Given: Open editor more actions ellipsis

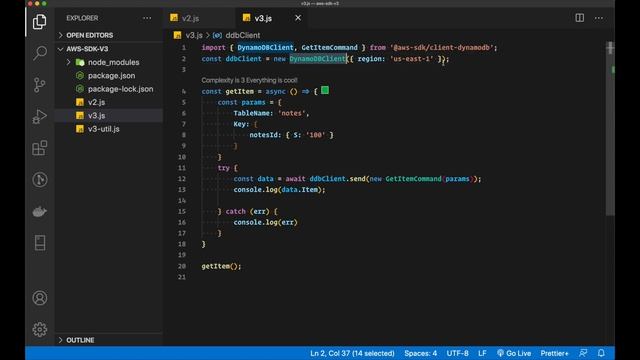Looking at the screenshot, I should (599, 18).
